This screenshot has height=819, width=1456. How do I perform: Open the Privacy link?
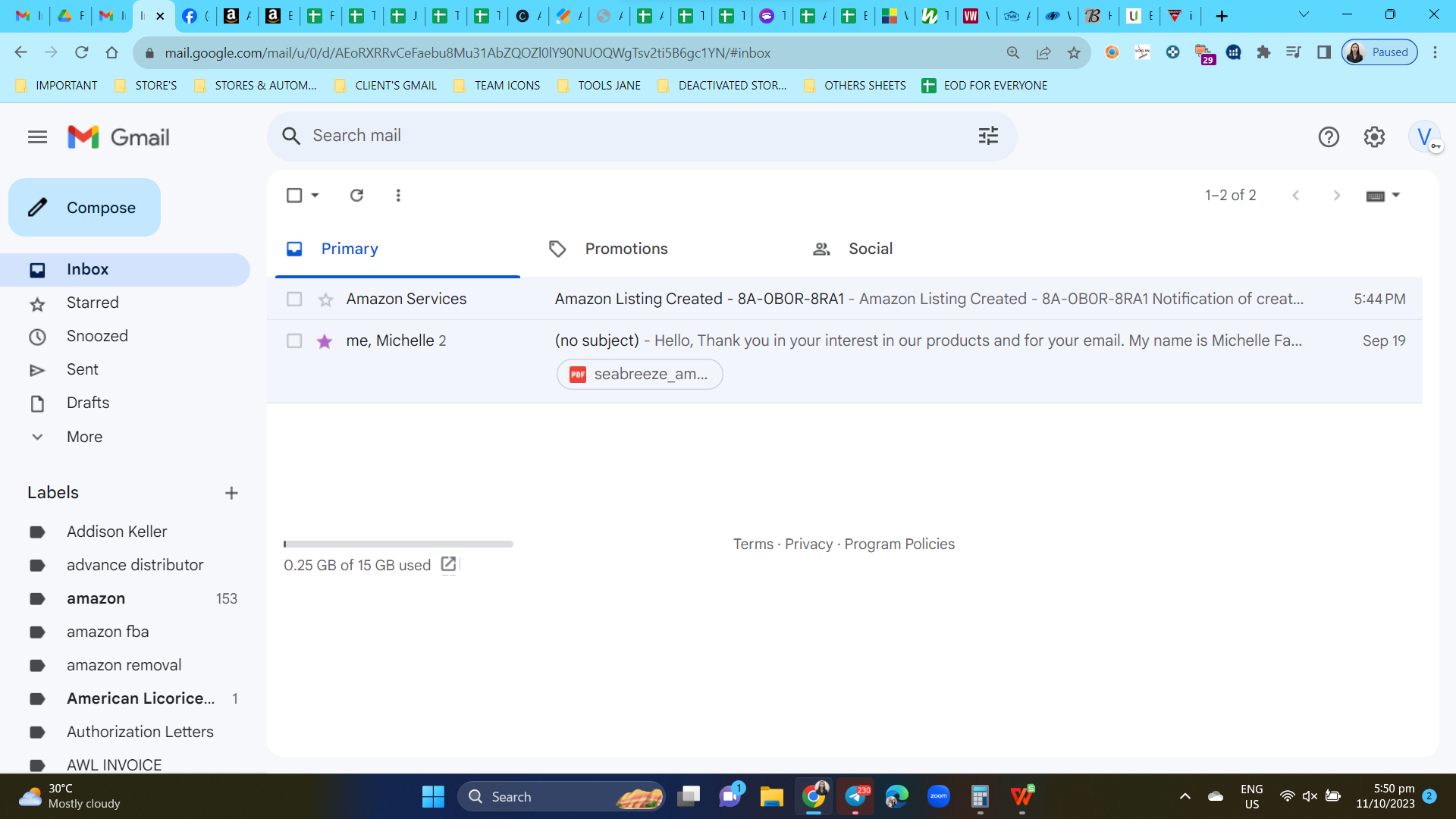tap(808, 544)
